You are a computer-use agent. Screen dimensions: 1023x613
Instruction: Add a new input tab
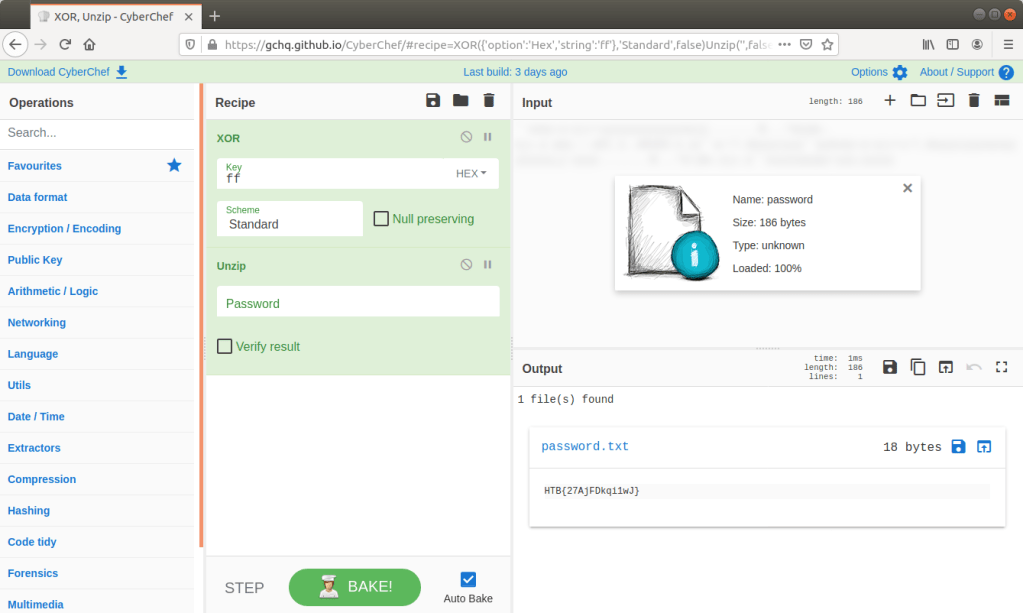(x=890, y=100)
